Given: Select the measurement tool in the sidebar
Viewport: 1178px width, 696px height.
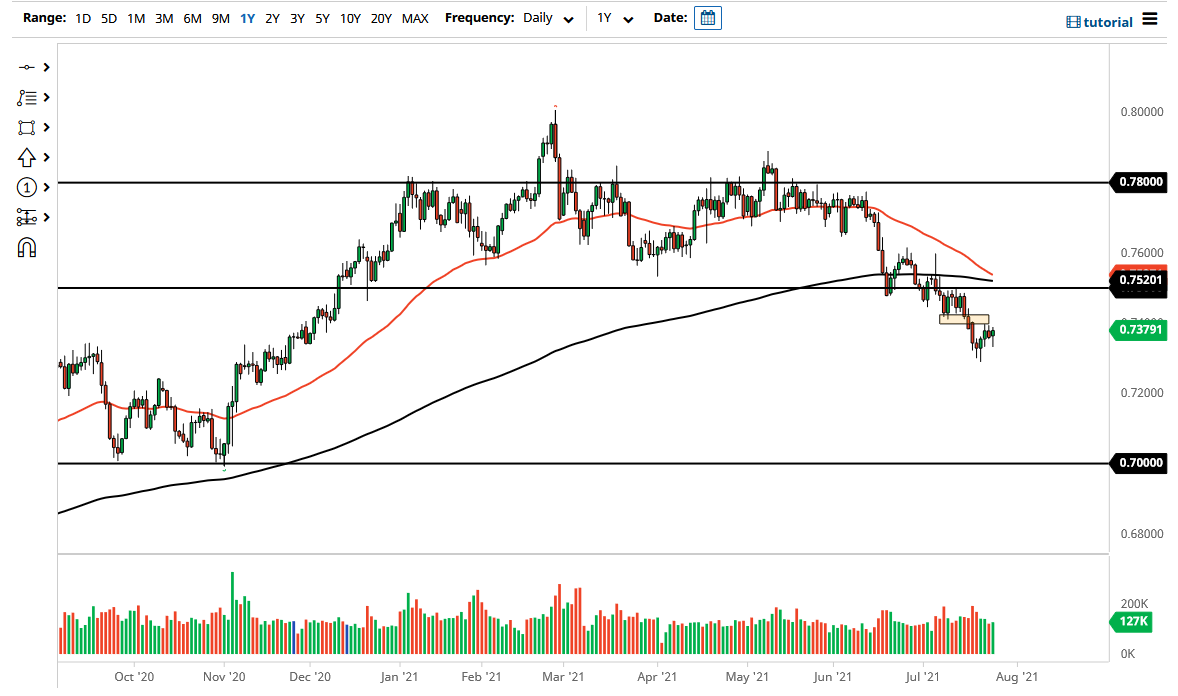Looking at the screenshot, I should click(25, 217).
